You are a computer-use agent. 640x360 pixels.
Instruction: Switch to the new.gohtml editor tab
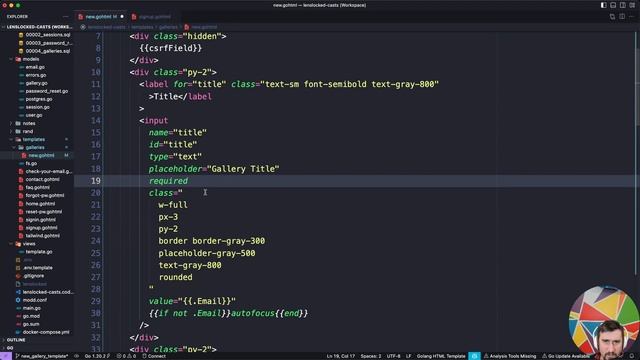click(101, 17)
